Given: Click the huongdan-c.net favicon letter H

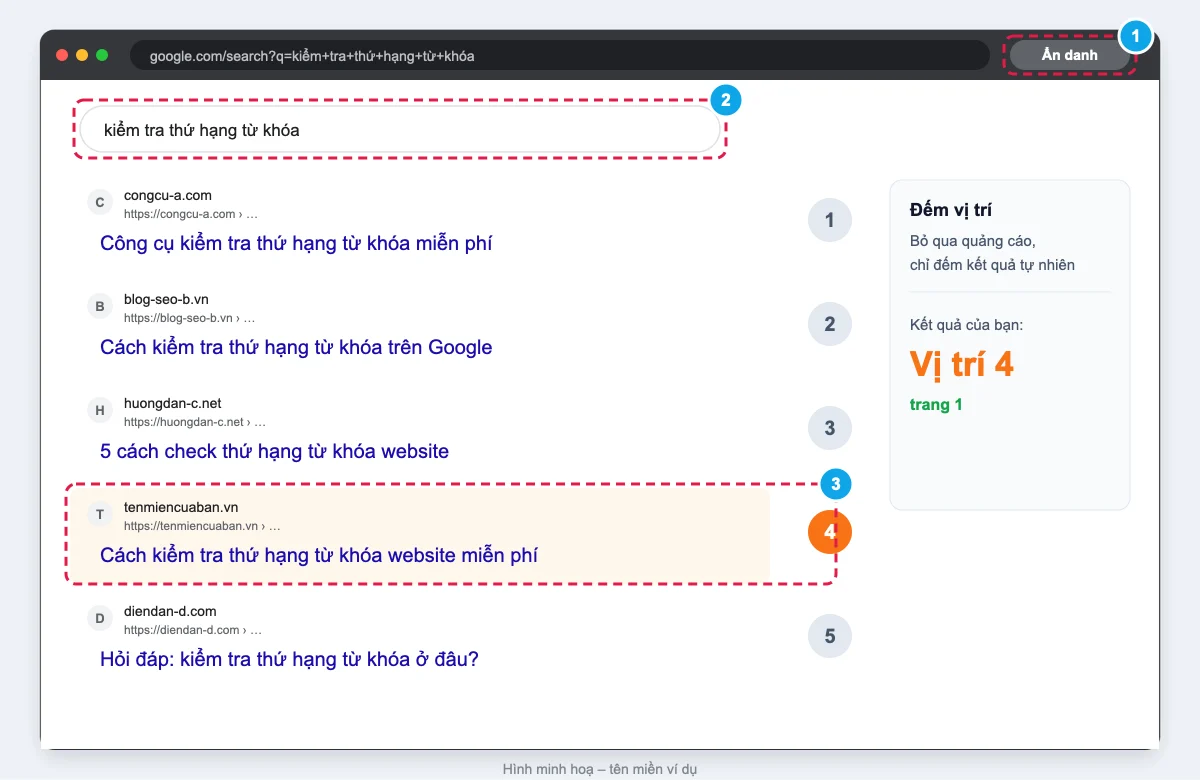Looking at the screenshot, I should pos(99,411).
